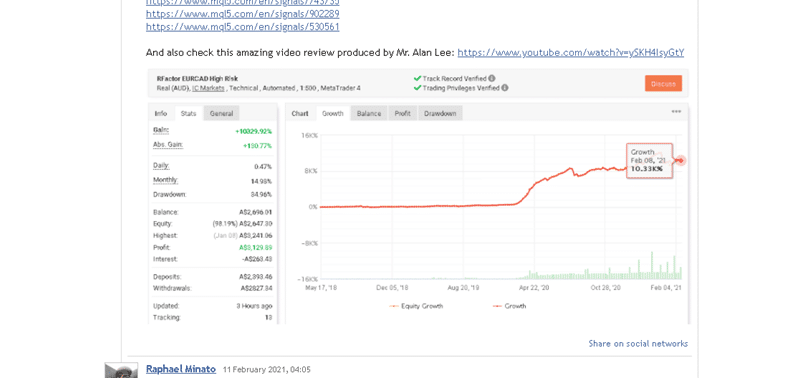Screen dimensions: 800x378
Task: Open the chart options ellipsis menu
Action: pos(676,112)
